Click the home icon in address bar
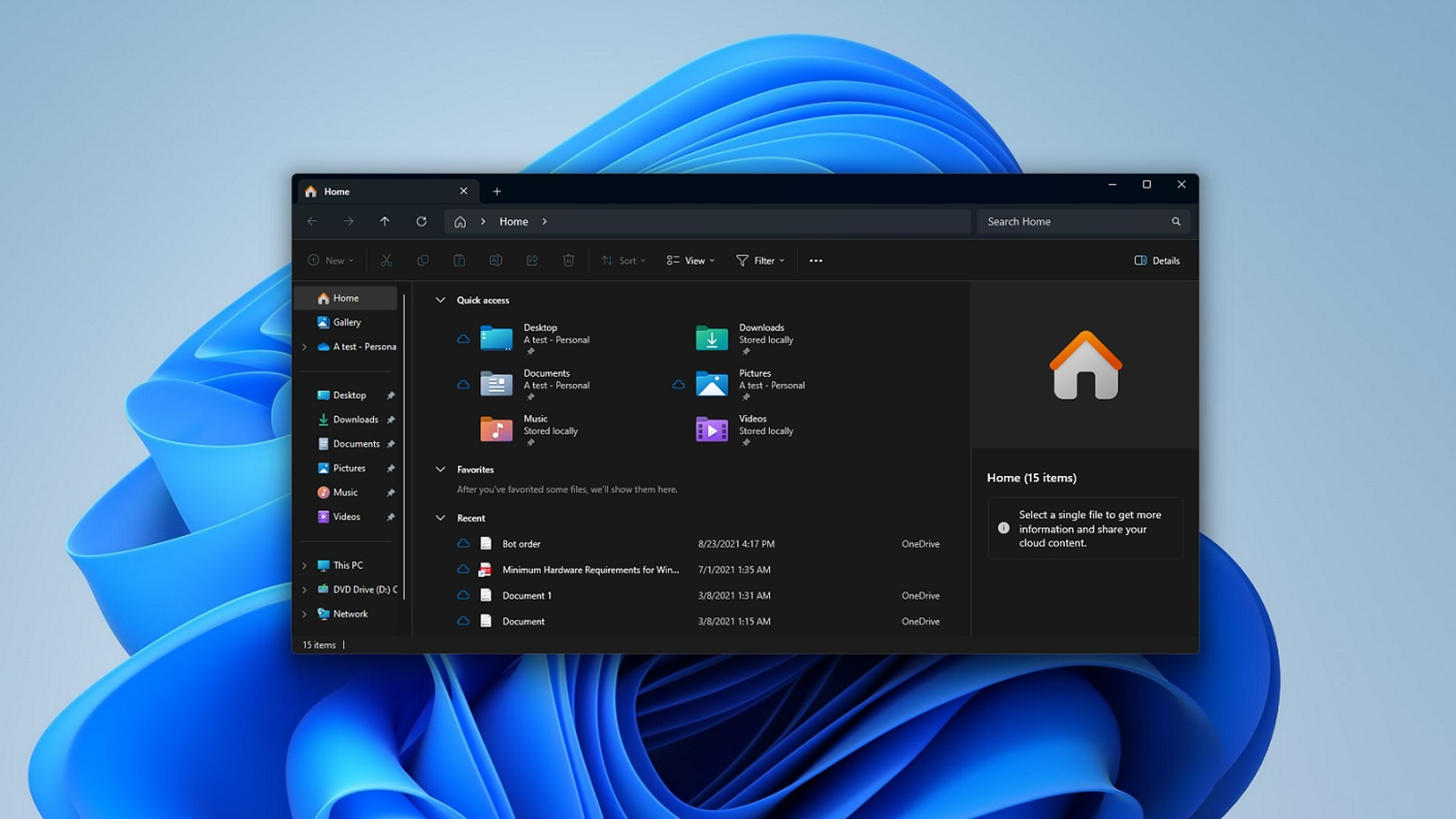The height and width of the screenshot is (819, 1456). point(460,221)
